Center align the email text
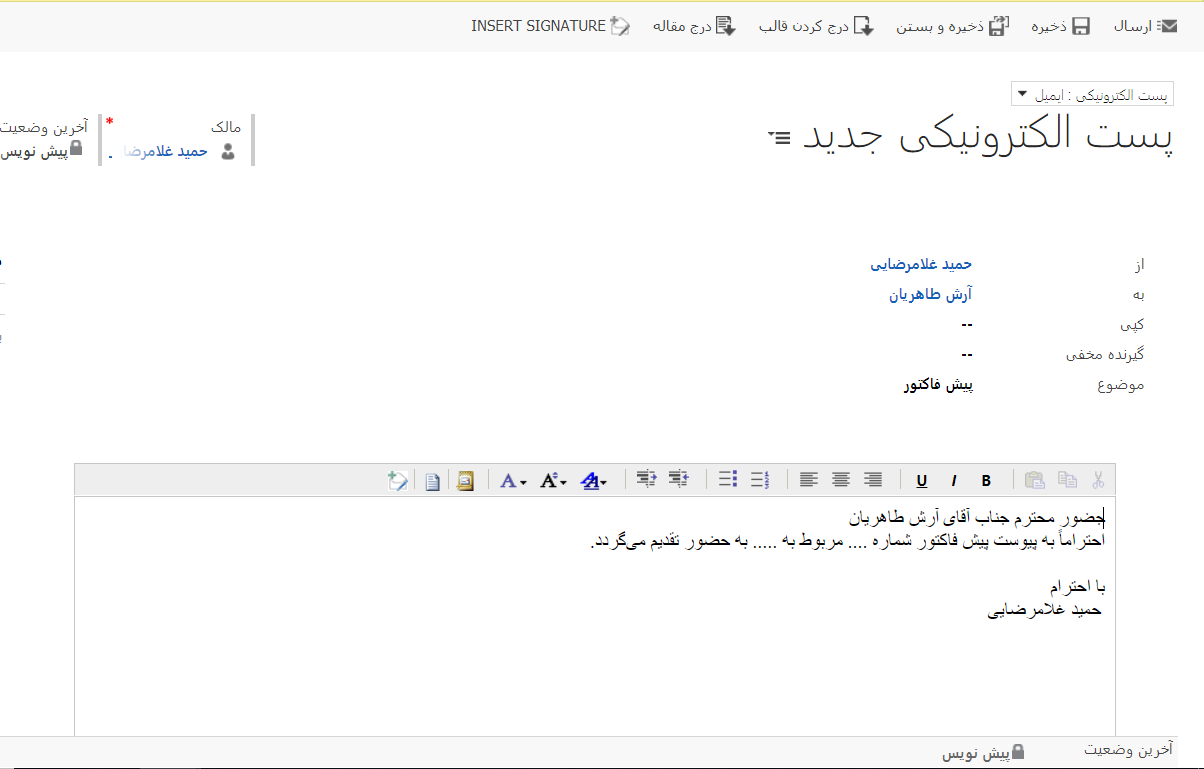Viewport: 1204px width, 769px height. tap(841, 481)
